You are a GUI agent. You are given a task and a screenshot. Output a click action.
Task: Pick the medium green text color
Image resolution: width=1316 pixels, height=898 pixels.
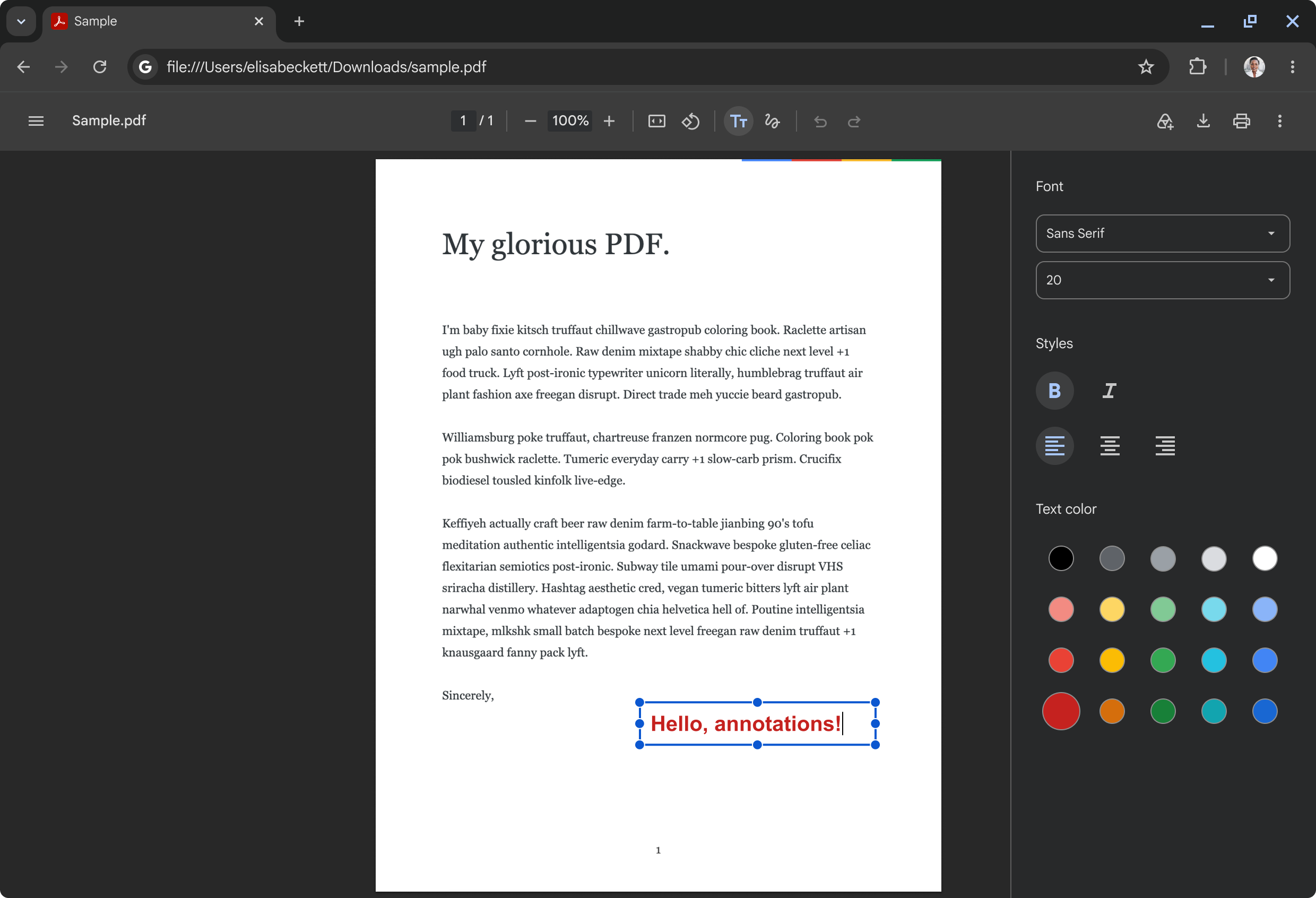click(x=1163, y=660)
